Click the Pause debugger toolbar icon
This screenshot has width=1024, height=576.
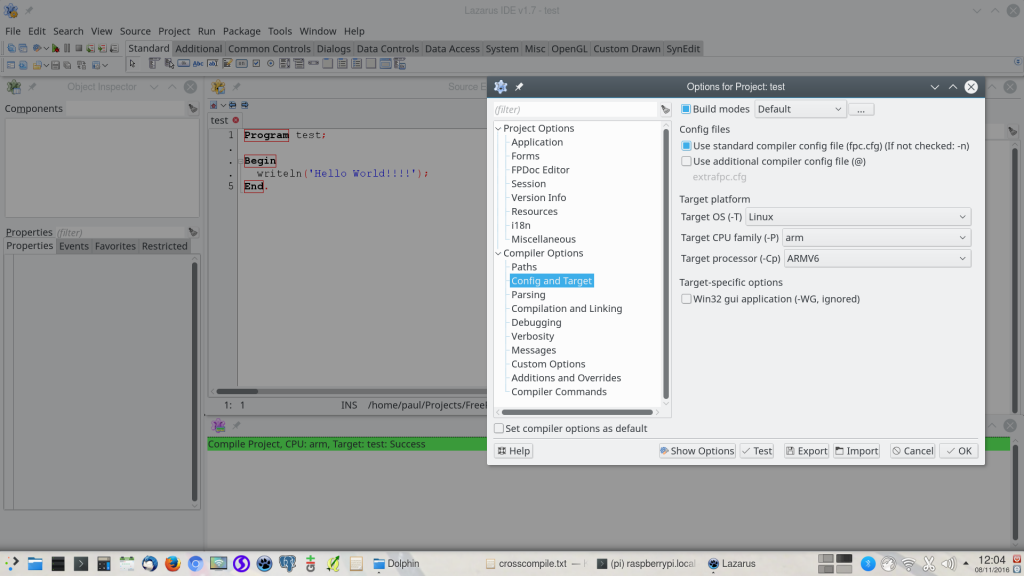pyautogui.click(x=67, y=48)
